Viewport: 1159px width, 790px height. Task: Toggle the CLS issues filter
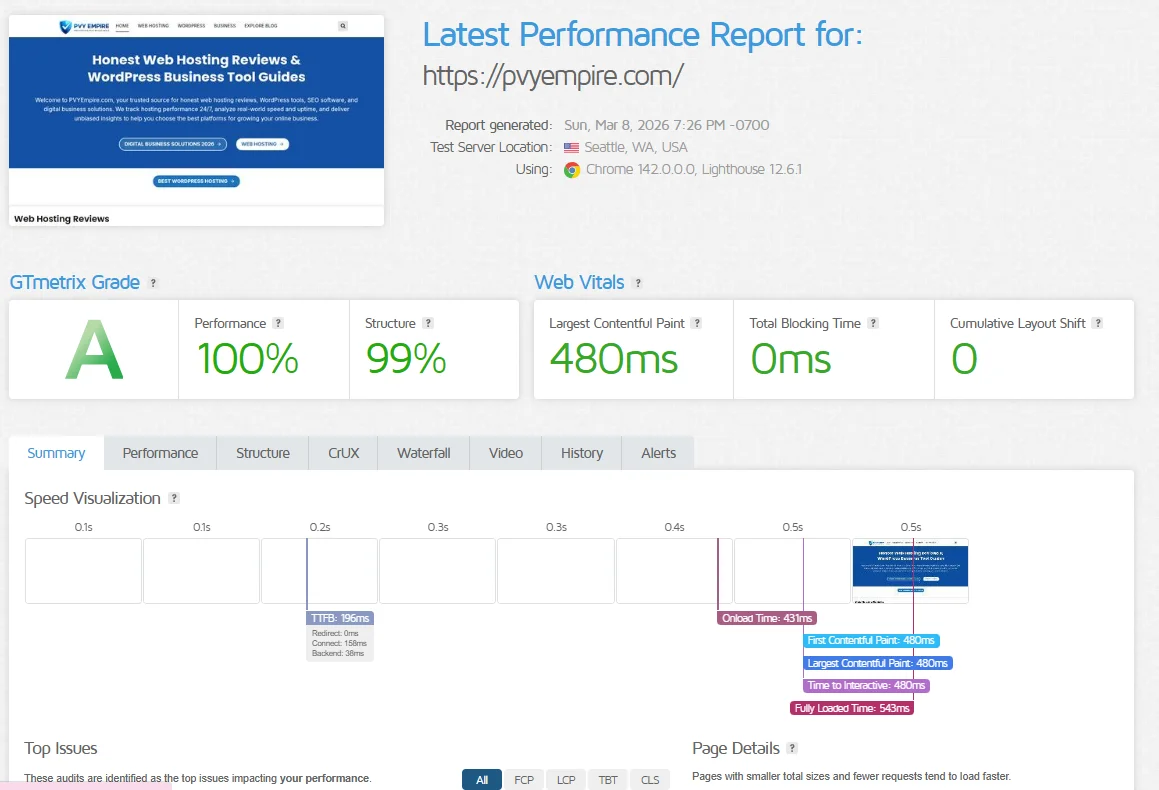(649, 779)
